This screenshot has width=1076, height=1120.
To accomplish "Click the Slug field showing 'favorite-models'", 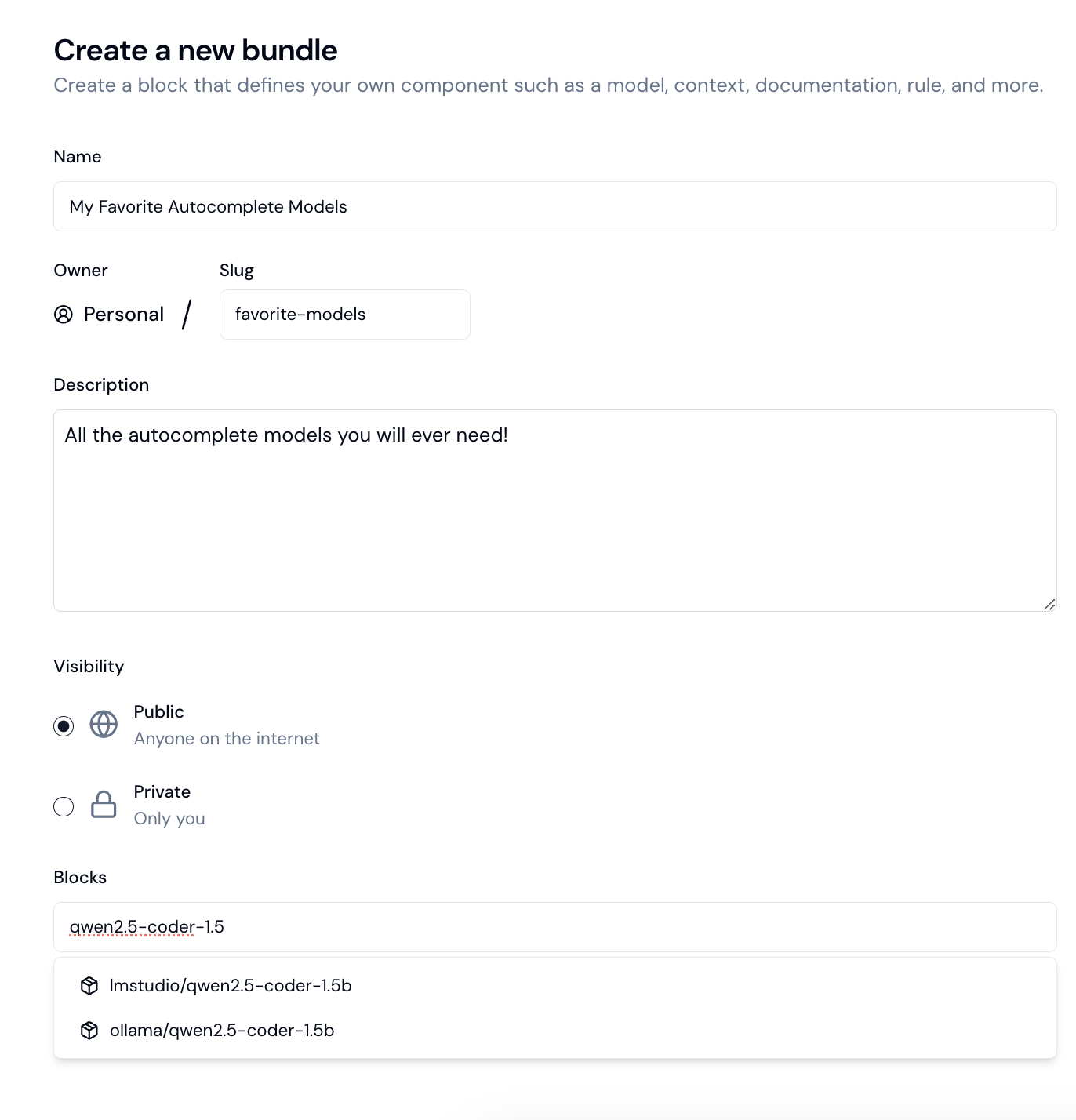I will (344, 315).
